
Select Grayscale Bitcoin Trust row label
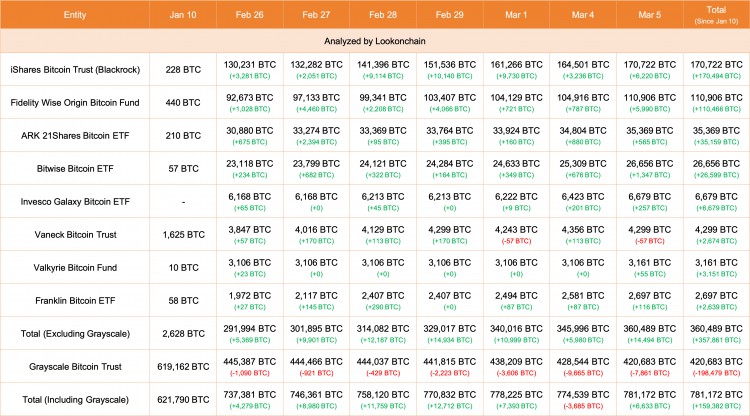click(75, 366)
